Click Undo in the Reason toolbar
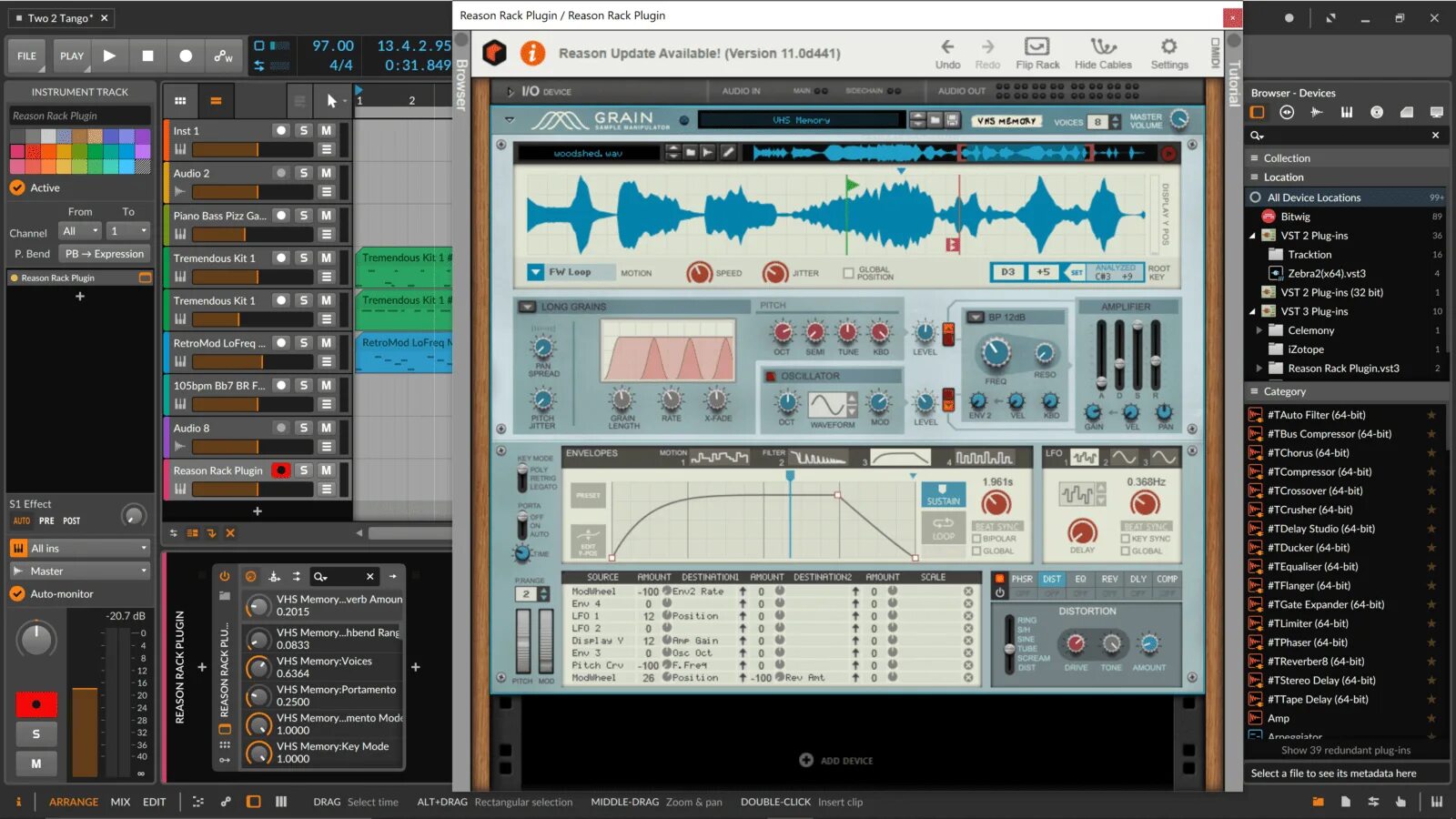This screenshot has height=819, width=1456. click(x=947, y=52)
